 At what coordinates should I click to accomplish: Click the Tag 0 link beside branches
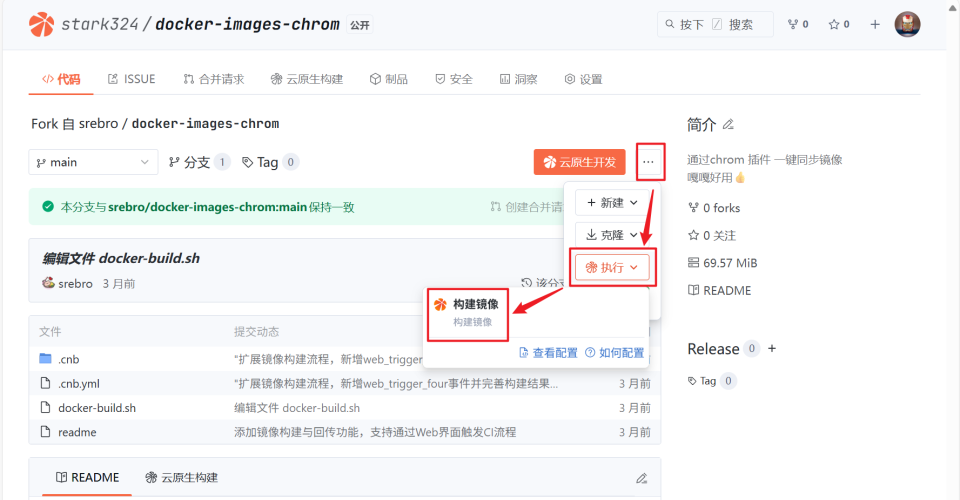pos(270,162)
